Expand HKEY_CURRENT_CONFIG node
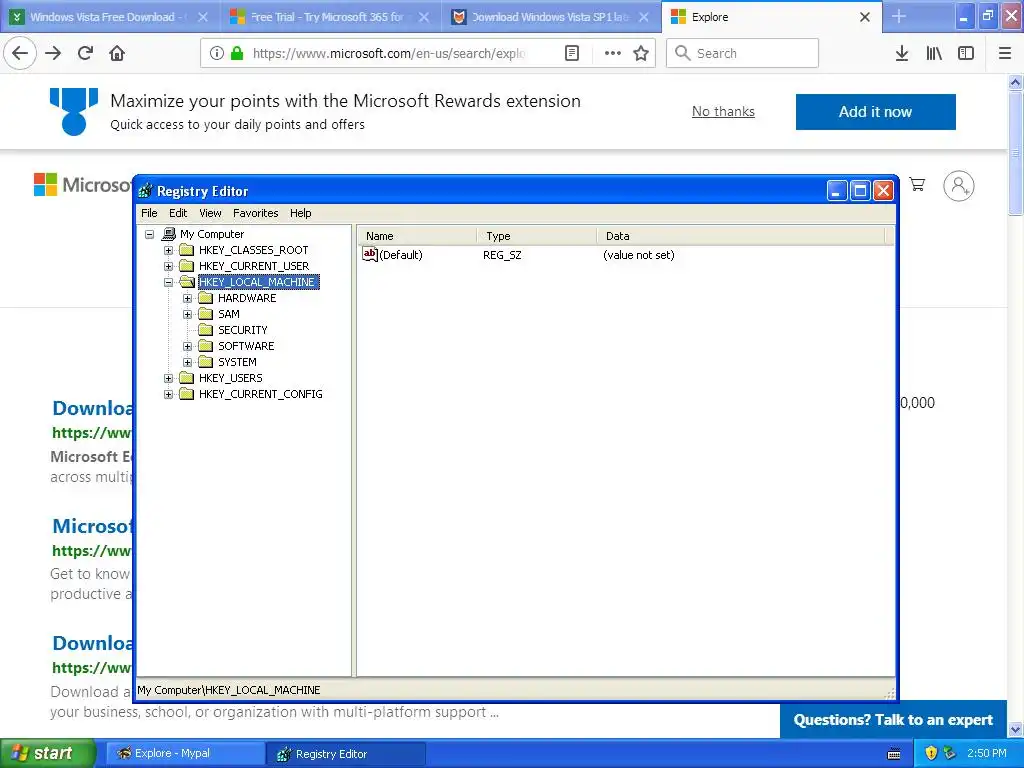The height and width of the screenshot is (768, 1024). pyautogui.click(x=168, y=394)
